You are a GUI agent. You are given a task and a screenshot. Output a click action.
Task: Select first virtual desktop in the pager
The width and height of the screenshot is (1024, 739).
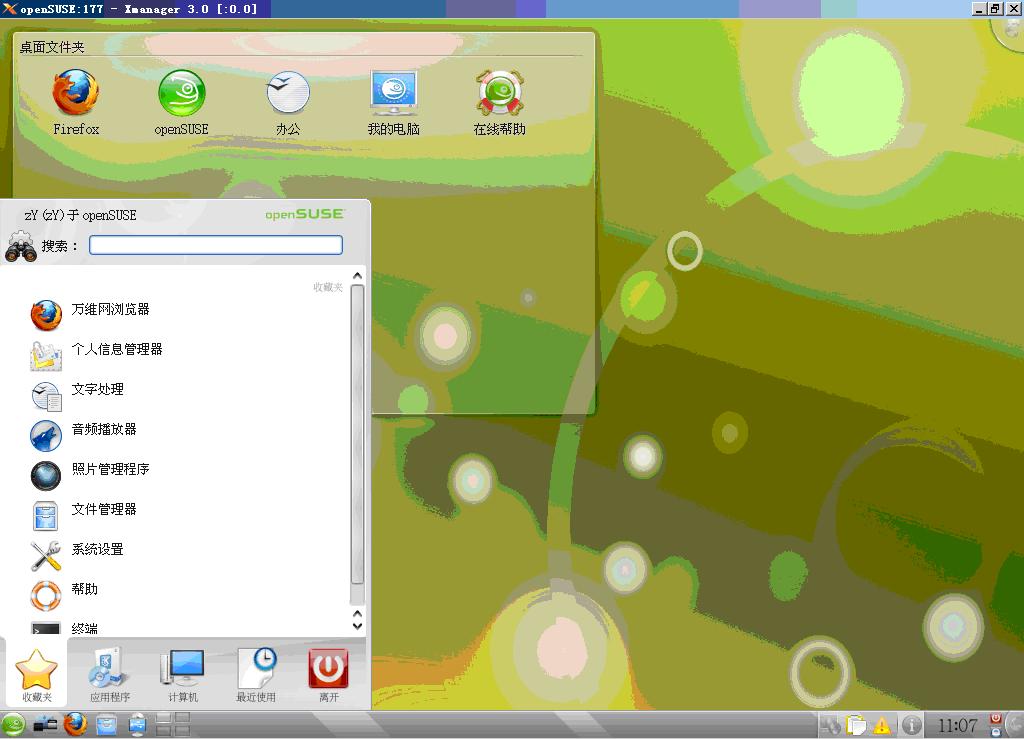pos(163,719)
